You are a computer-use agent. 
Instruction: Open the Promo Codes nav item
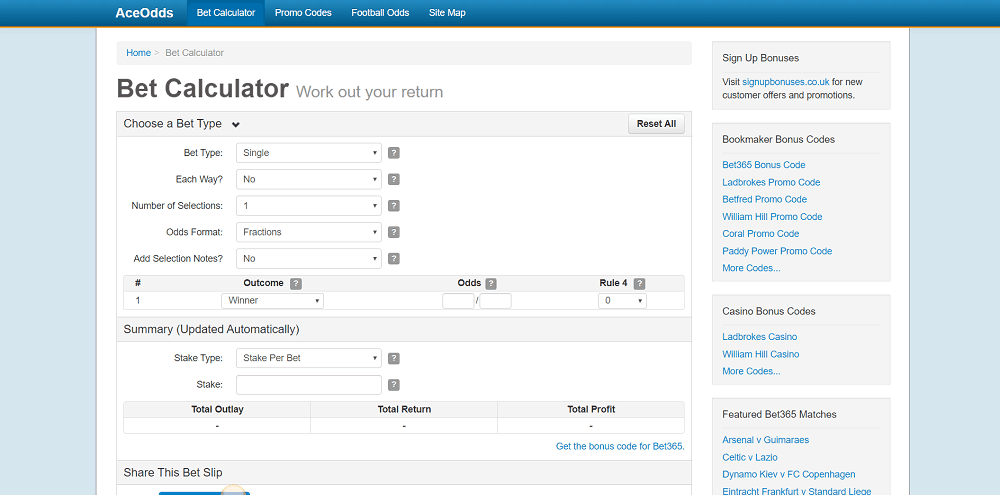(303, 13)
